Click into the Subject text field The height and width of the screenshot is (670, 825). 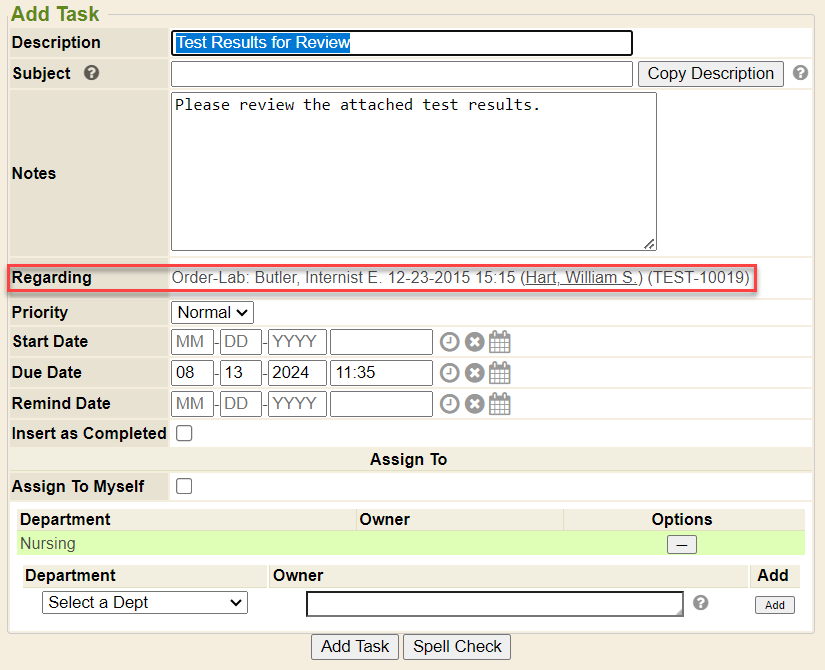pos(401,74)
